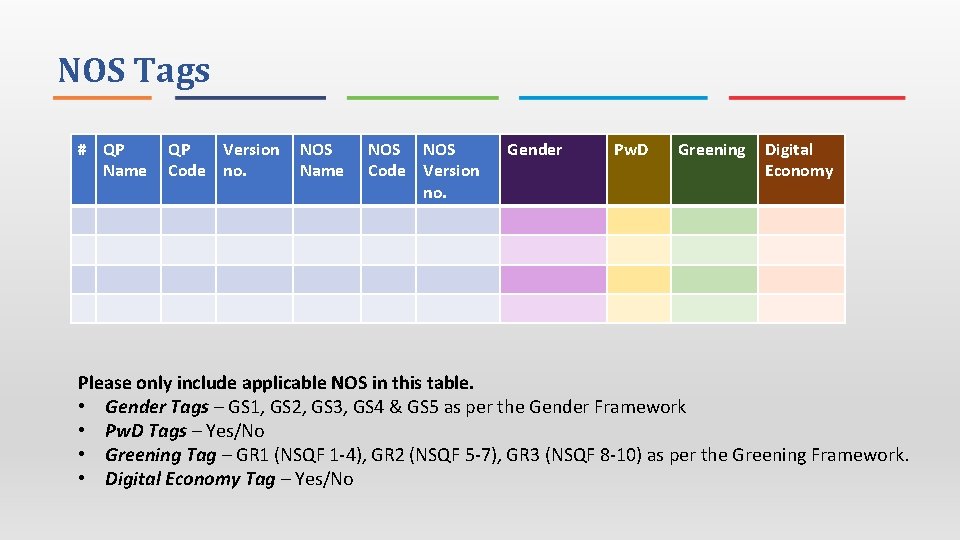960x540 pixels.
Task: Click the 'NOS Name' column header
Action: click(x=326, y=170)
